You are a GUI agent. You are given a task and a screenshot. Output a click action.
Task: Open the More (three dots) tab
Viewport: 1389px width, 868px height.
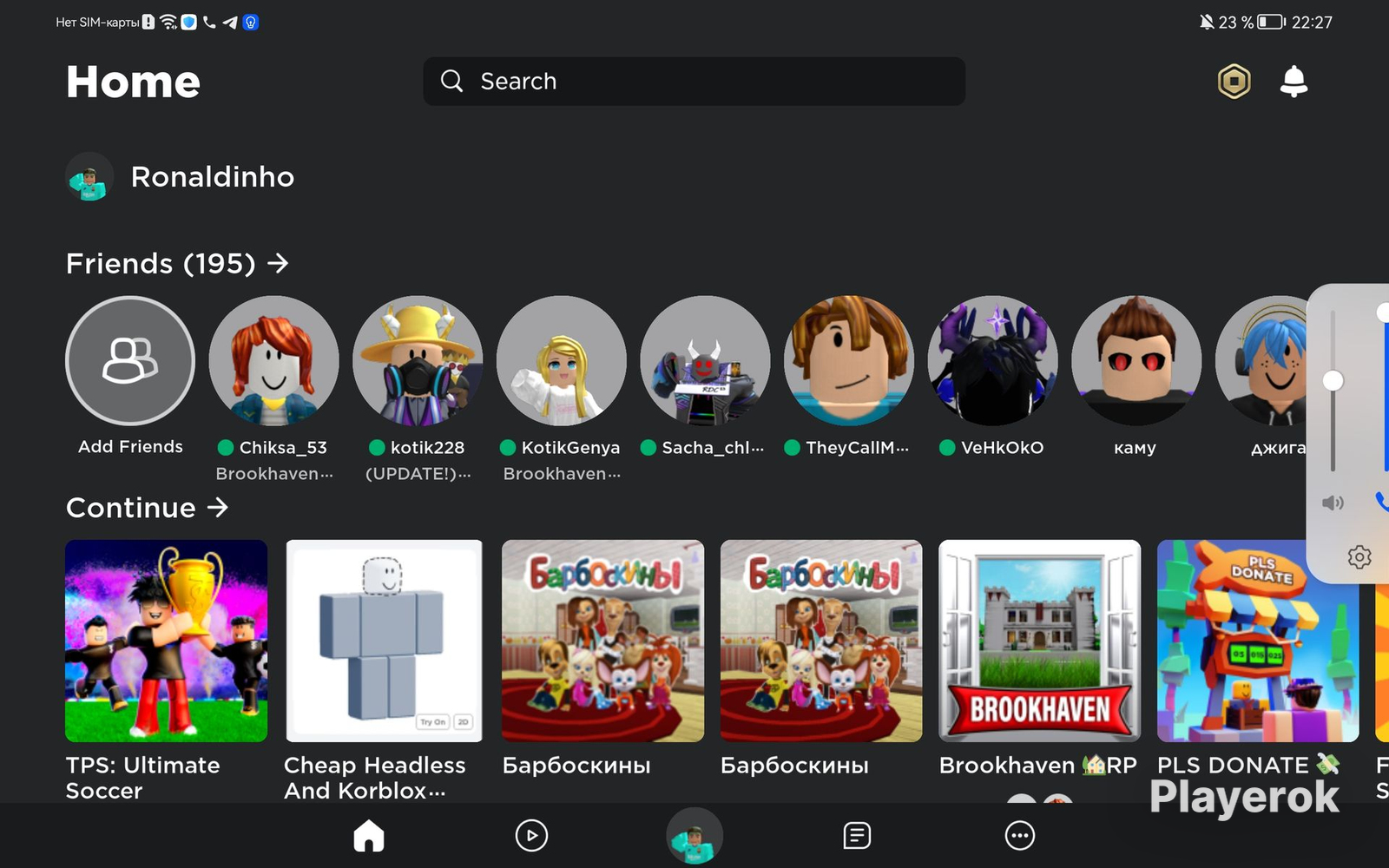1019,836
